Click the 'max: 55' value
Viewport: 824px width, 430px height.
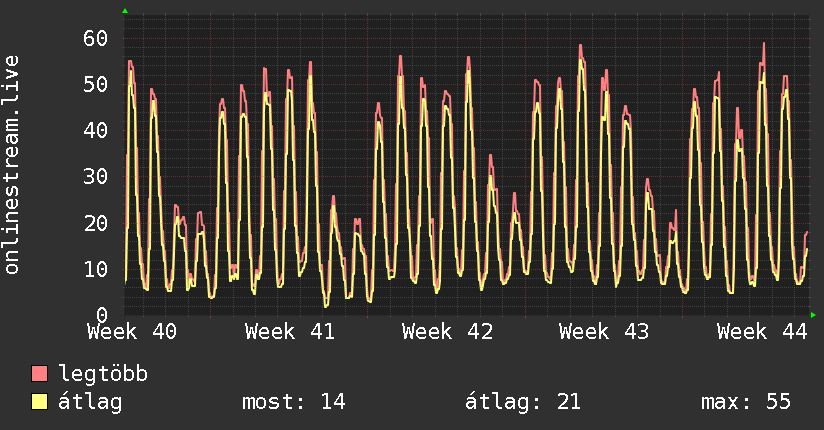[x=746, y=402]
